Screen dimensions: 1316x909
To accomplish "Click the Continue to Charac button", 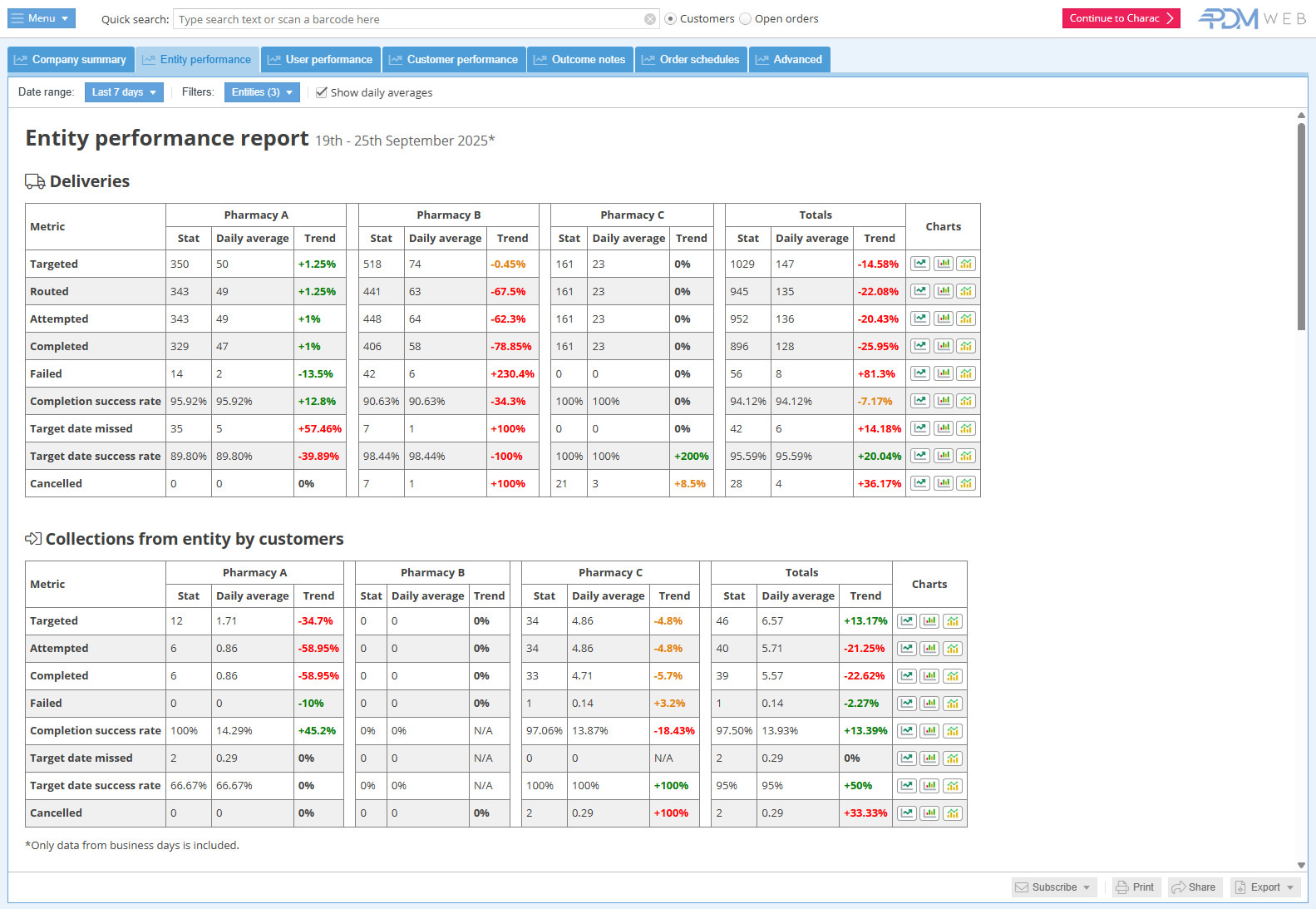I will point(1121,18).
